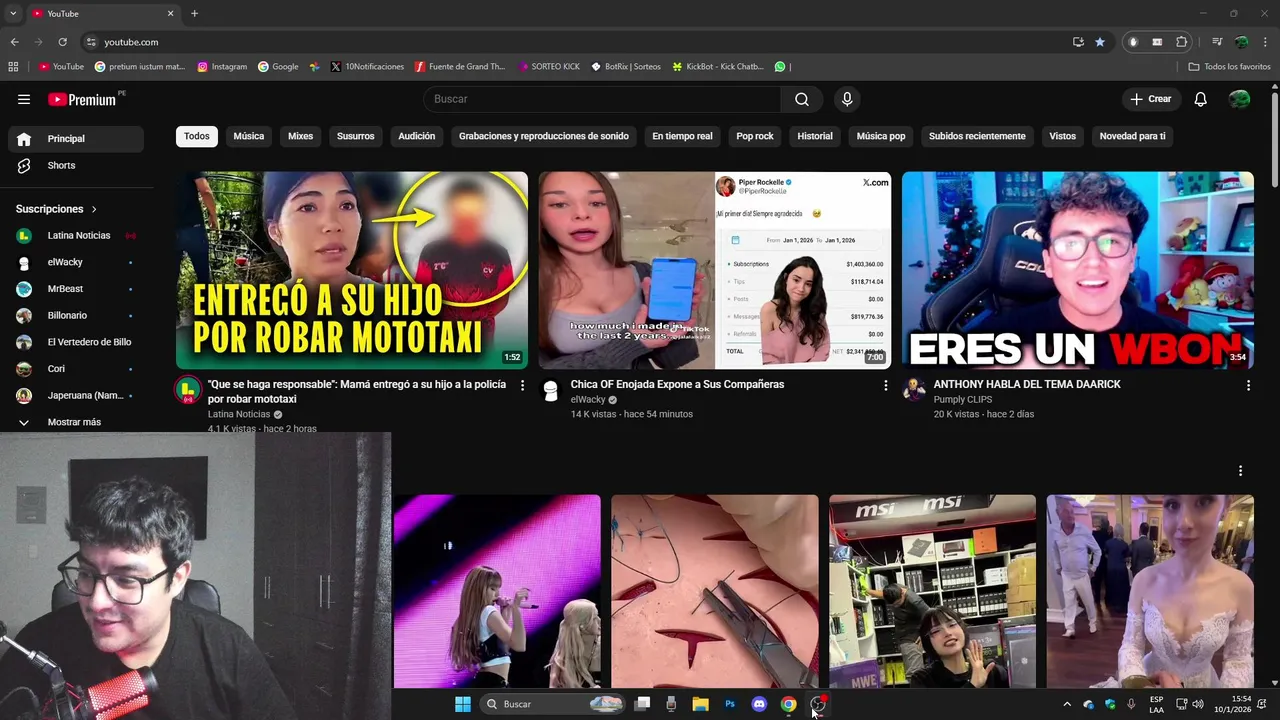Screen dimensions: 1280x720
Task: Play the ERES UN WBON thumbnail
Action: pos(1077,270)
